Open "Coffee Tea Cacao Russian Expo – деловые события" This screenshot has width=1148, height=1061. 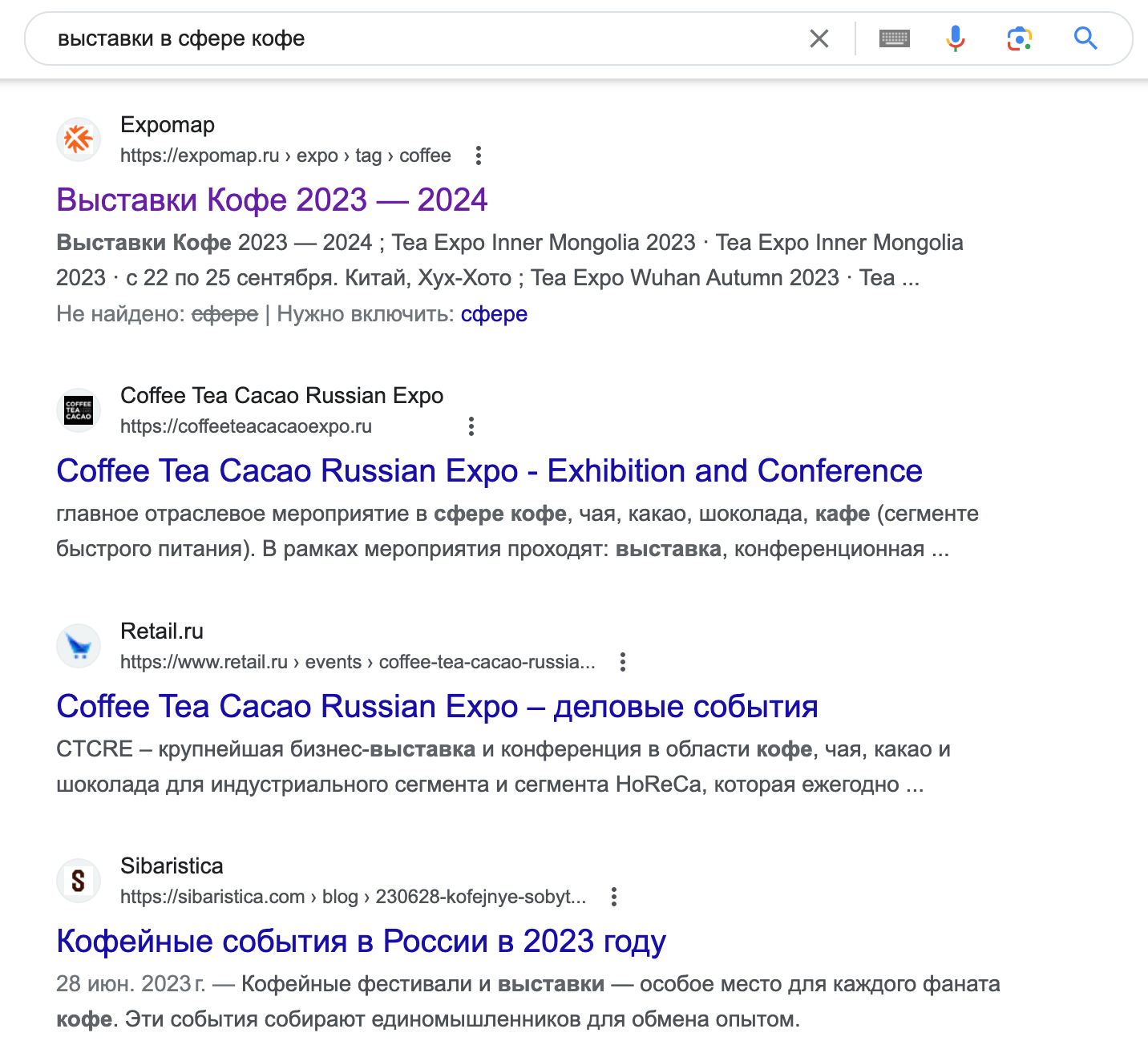coord(437,706)
